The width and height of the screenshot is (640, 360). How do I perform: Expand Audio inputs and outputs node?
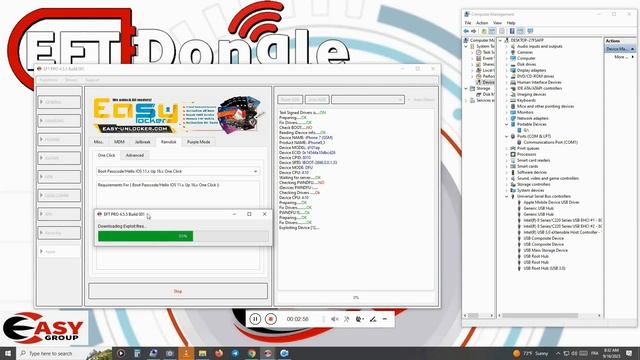pos(507,46)
